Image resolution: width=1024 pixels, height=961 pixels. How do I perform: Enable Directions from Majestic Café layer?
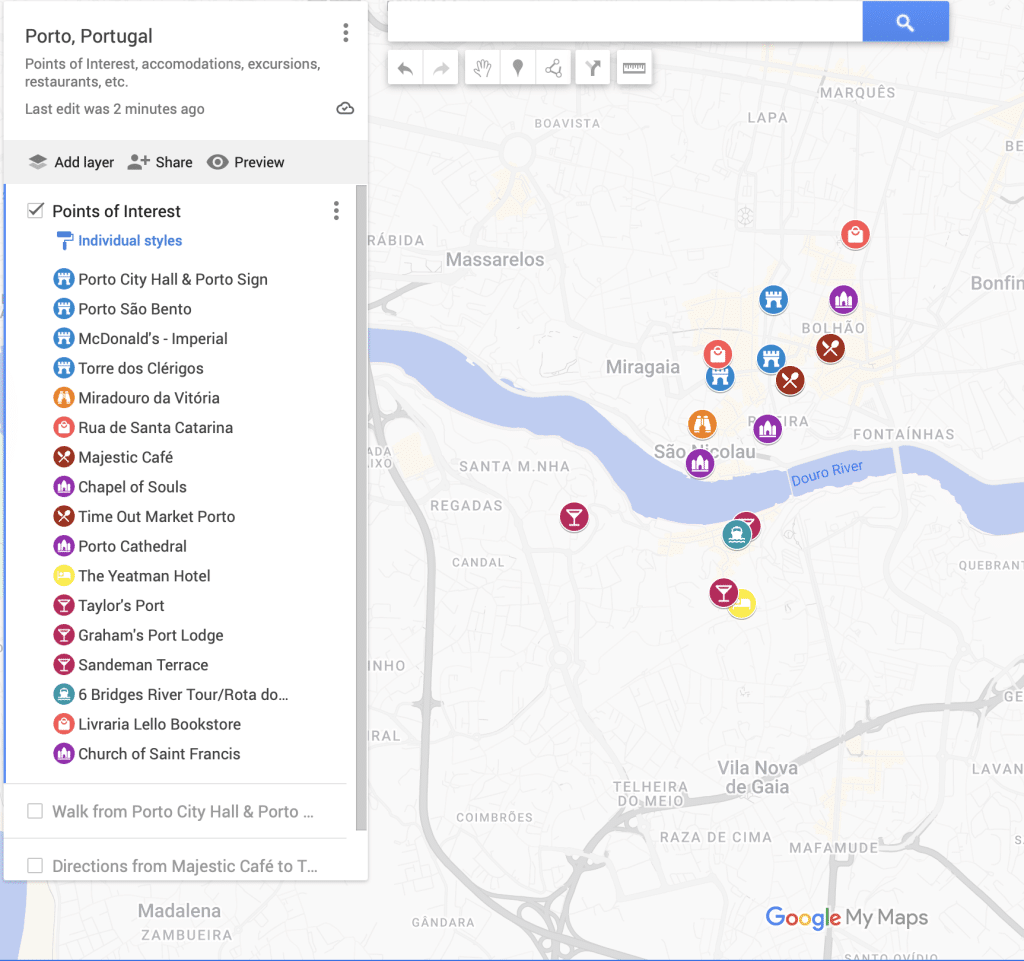click(x=36, y=866)
